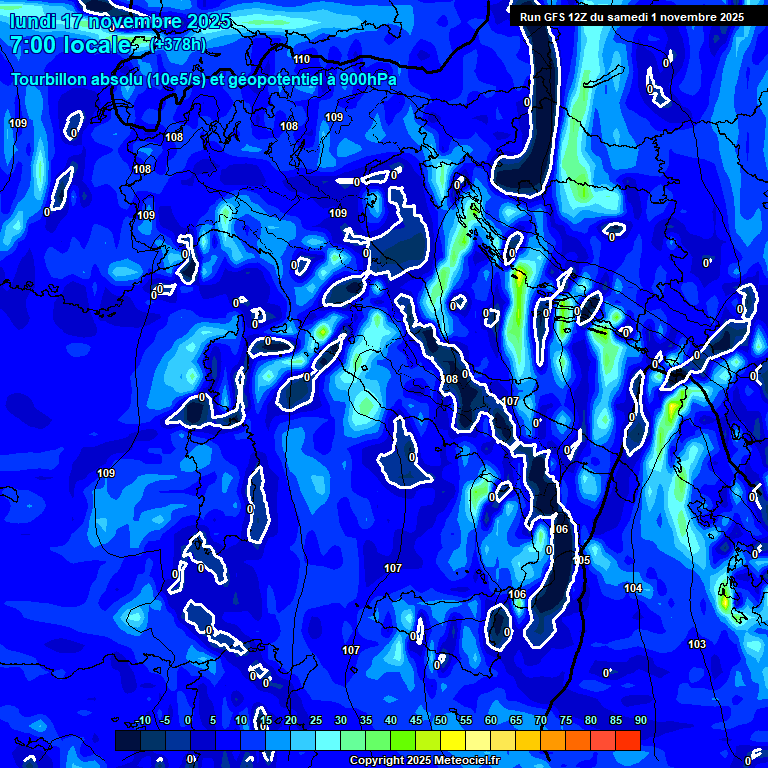Click the (+378h) forecast offset label
768x768 pixels.
[x=177, y=44]
